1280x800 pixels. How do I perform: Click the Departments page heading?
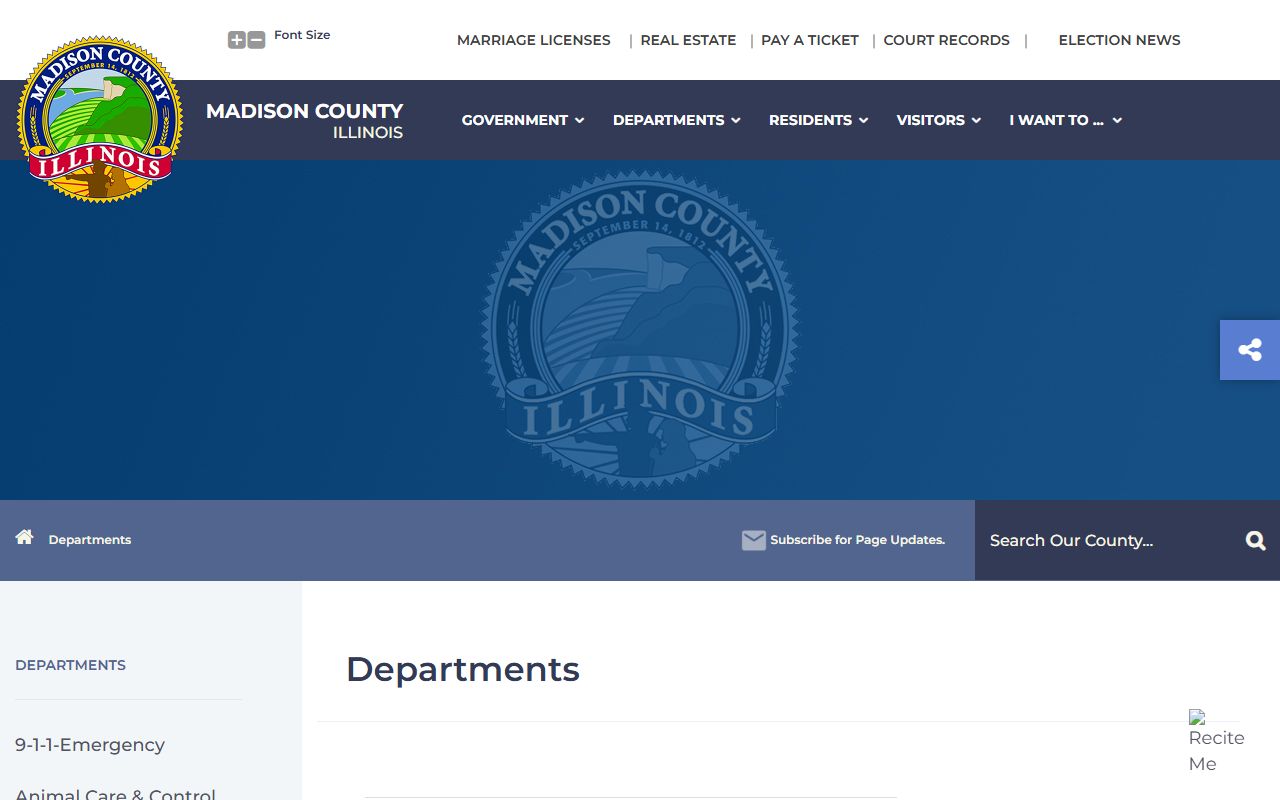tap(463, 669)
